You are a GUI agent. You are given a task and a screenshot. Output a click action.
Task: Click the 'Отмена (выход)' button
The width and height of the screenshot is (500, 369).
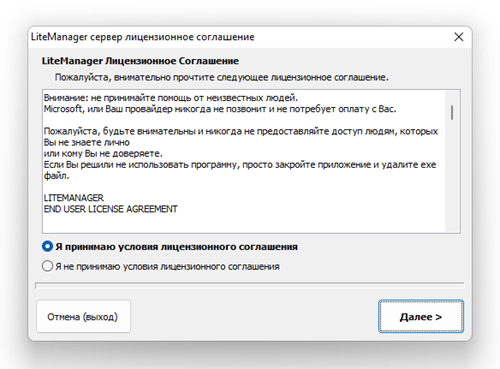pos(83,316)
